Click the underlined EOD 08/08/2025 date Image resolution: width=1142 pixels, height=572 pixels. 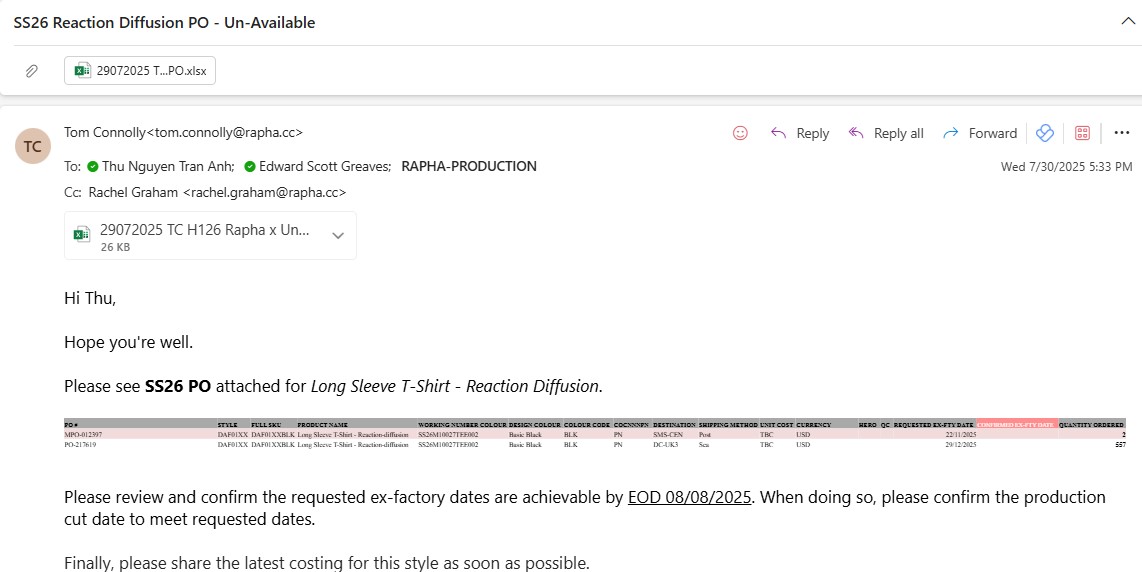(689, 497)
